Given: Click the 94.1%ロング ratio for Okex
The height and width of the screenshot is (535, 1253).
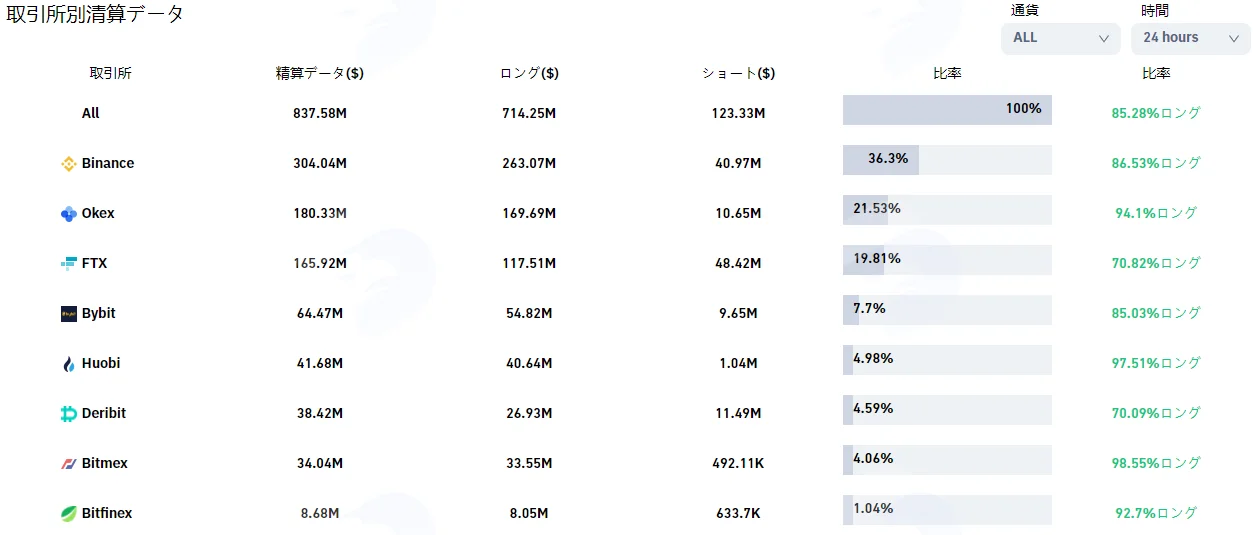Looking at the screenshot, I should [1156, 213].
